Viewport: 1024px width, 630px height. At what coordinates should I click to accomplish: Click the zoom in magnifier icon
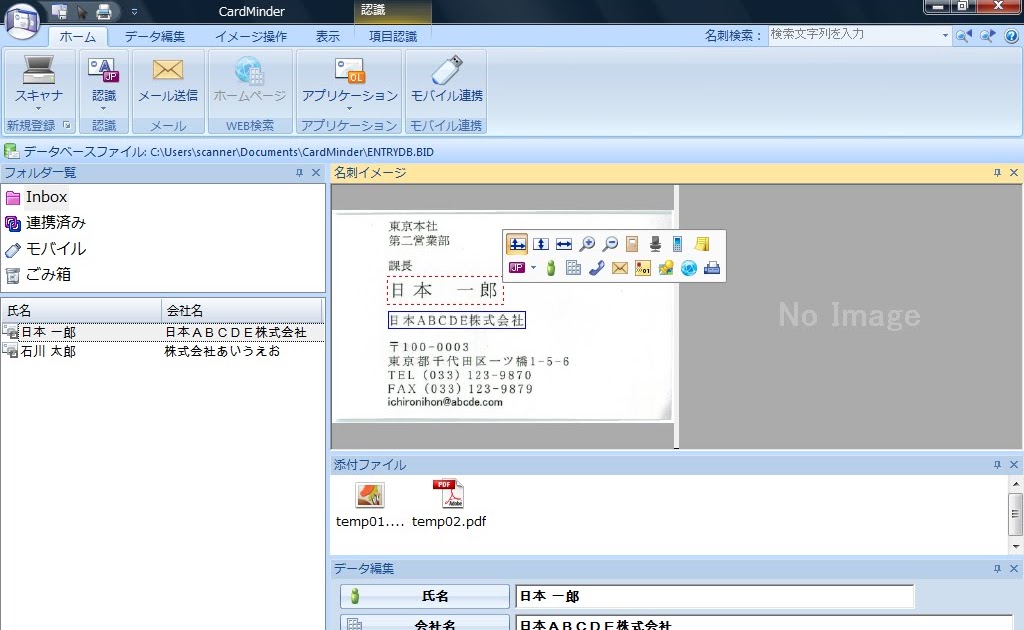click(x=587, y=244)
